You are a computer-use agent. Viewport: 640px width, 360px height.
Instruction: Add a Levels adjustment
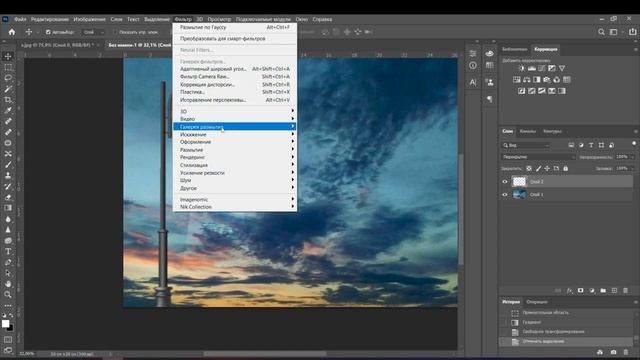pyautogui.click(x=532, y=68)
